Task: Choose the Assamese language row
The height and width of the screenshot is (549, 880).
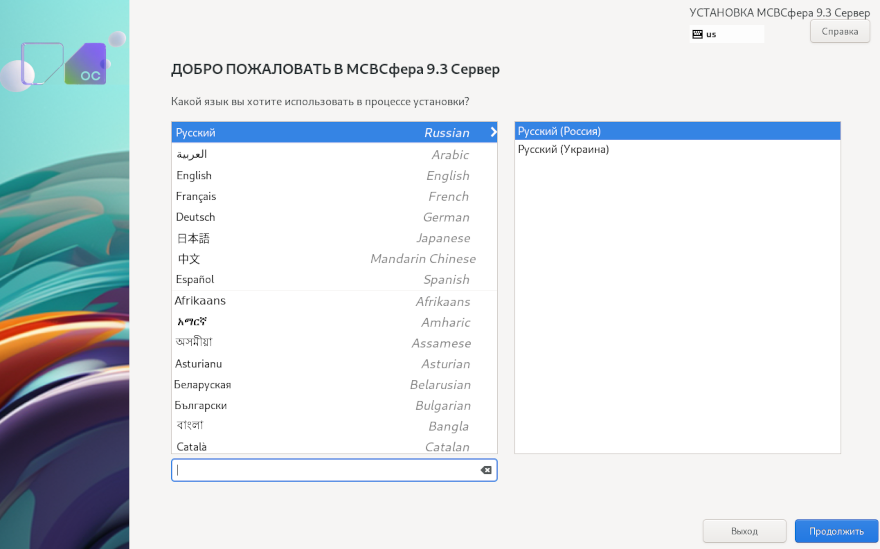Action: 334,342
